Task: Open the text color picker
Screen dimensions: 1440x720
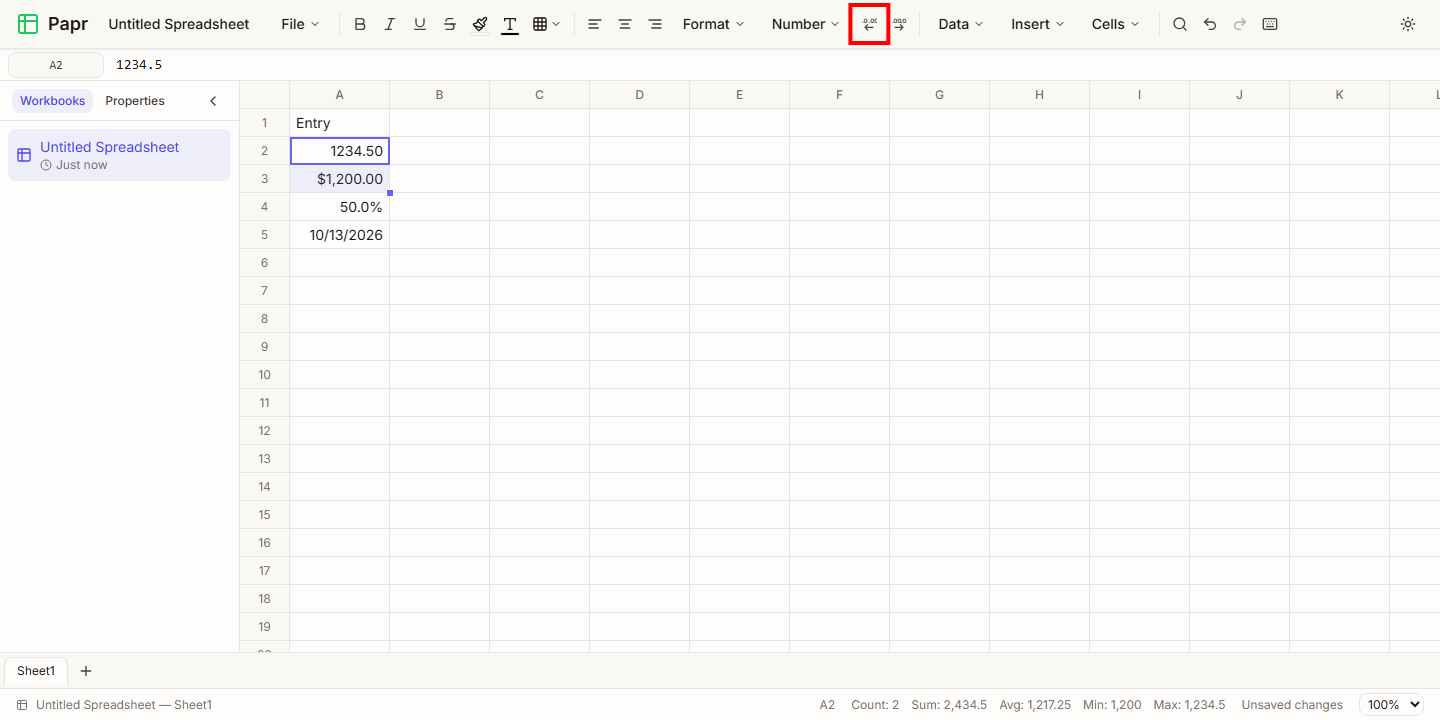Action: [x=510, y=24]
